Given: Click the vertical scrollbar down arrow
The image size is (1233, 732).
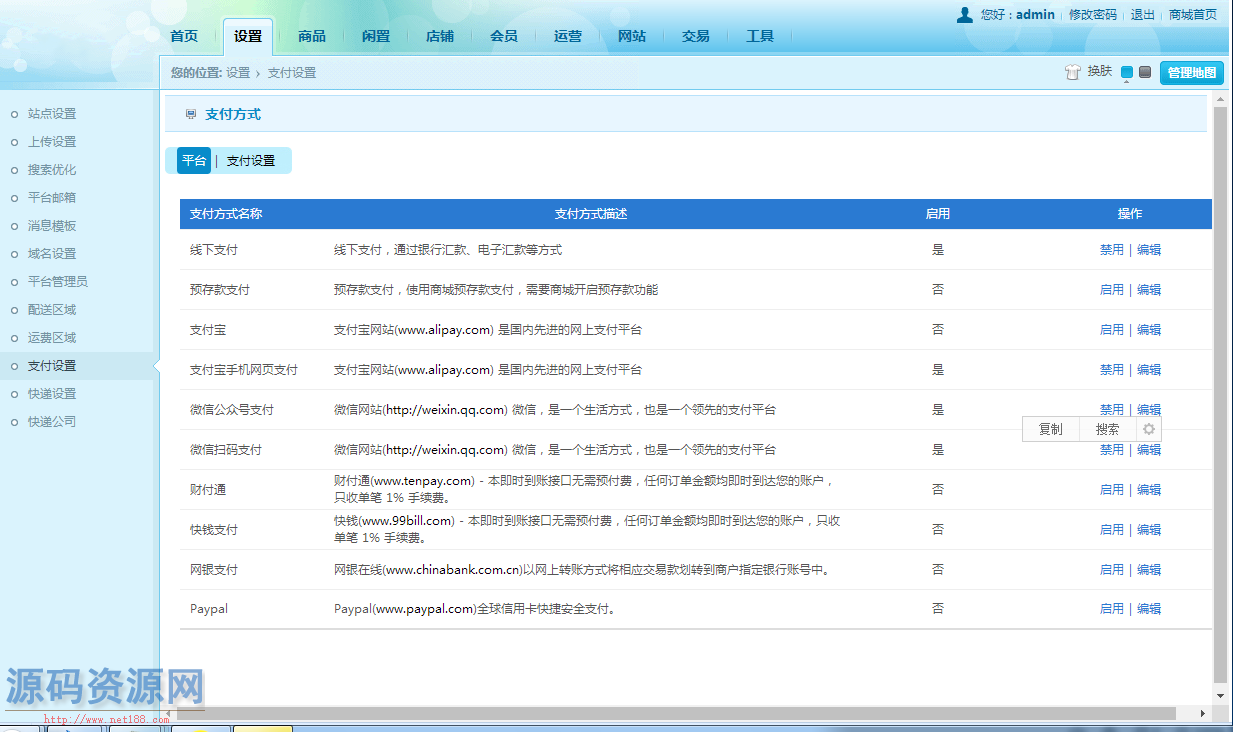Looking at the screenshot, I should tap(1220, 696).
